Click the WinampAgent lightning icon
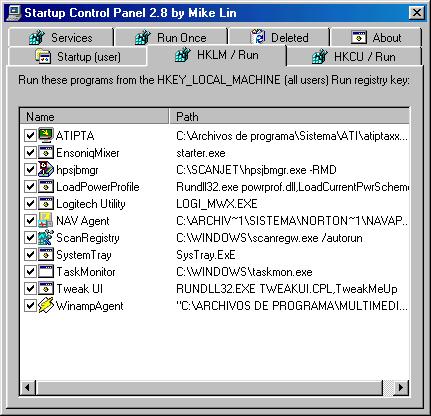Image resolution: width=431 pixels, height=416 pixels. (x=46, y=305)
